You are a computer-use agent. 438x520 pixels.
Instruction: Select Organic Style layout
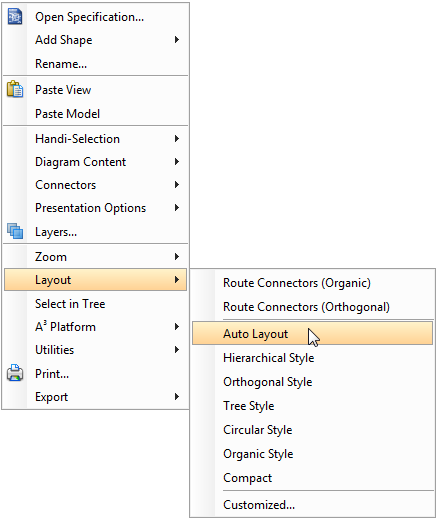click(312, 454)
